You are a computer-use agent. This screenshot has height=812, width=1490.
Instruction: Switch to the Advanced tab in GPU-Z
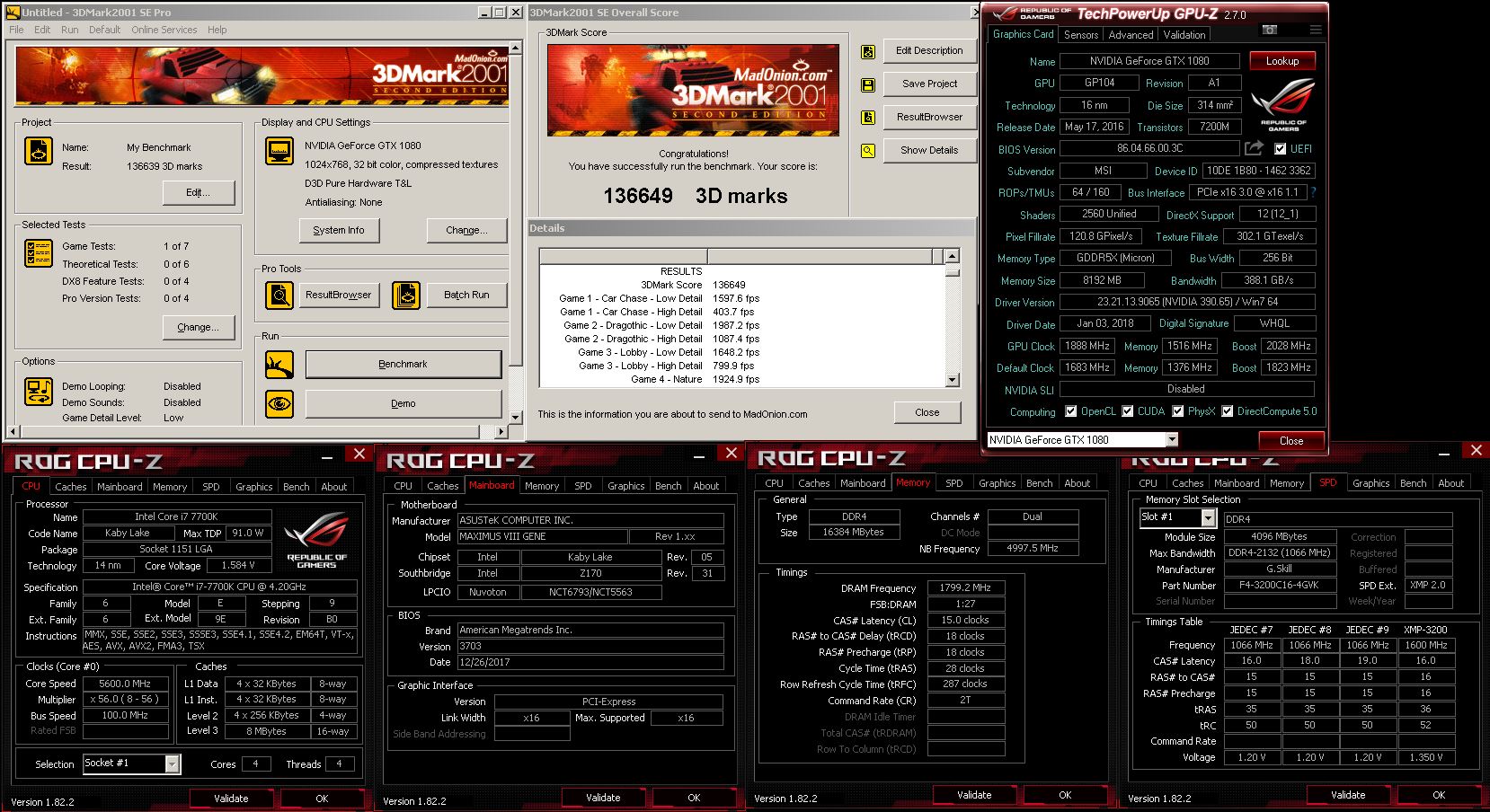pos(1131,35)
